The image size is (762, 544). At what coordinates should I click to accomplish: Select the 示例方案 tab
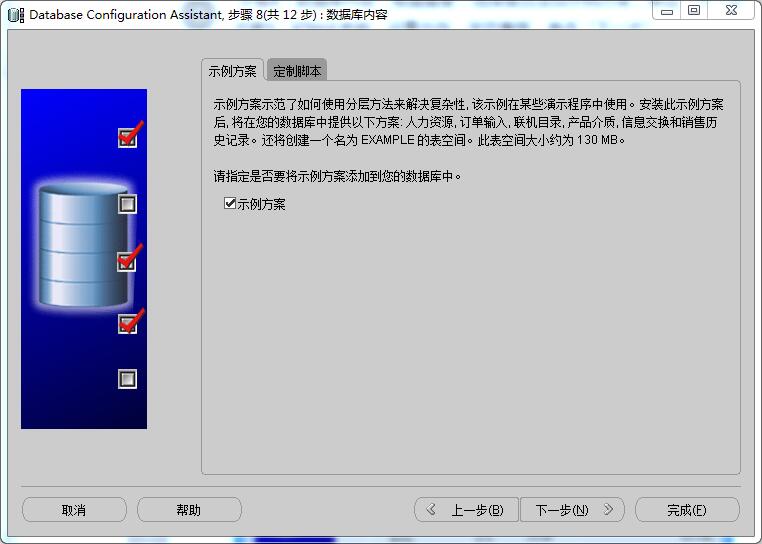tap(232, 71)
